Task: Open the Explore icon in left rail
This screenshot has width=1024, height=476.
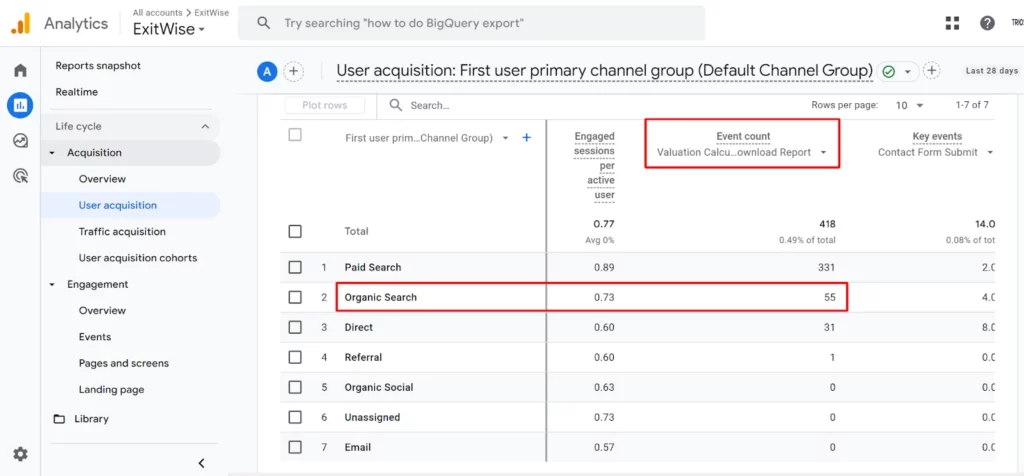Action: [x=20, y=140]
